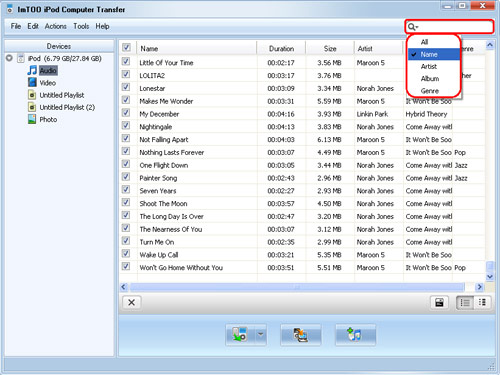Select the song Shoot The Moon
This screenshot has width=500, height=375.
click(163, 204)
